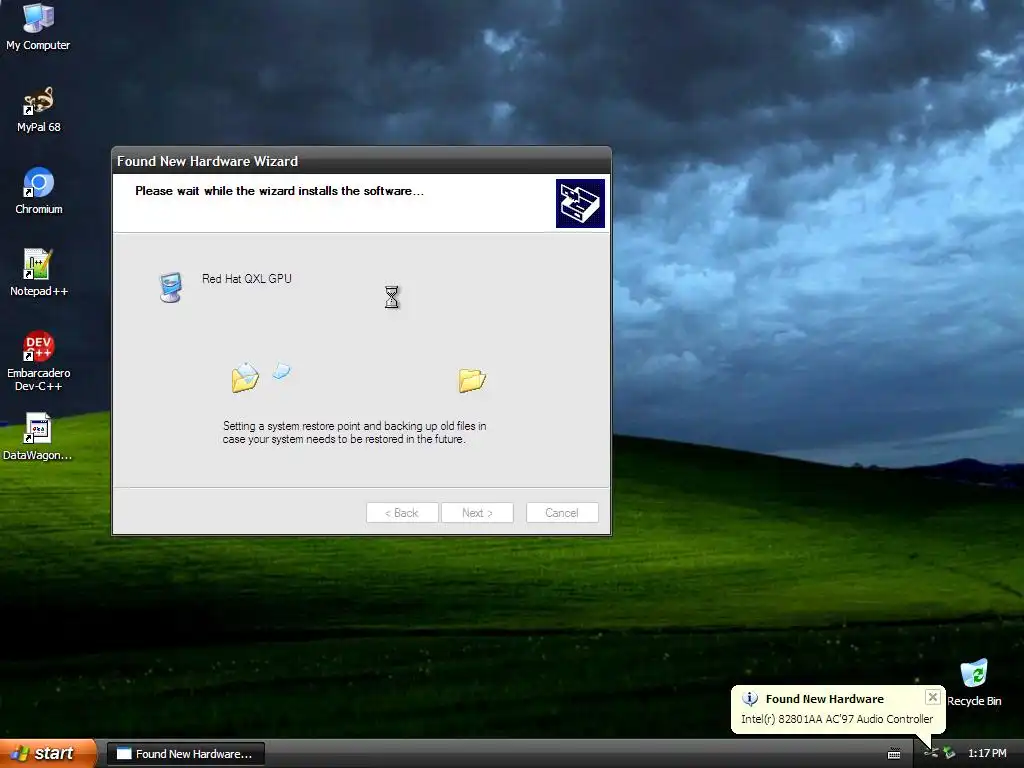Launch the MyPal 68 browser shortcut

click(x=39, y=109)
